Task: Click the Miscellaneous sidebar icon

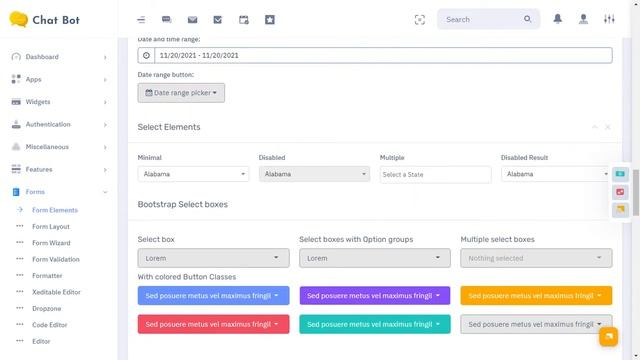Action: [16, 147]
